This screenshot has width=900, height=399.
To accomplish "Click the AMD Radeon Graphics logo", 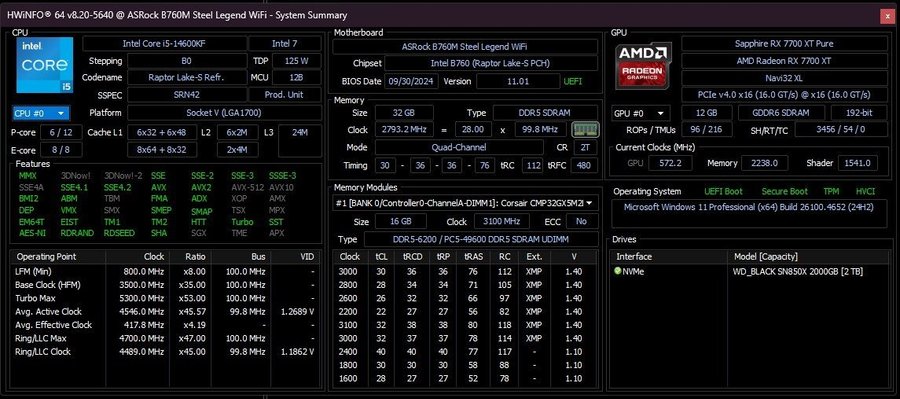I will click(x=643, y=65).
